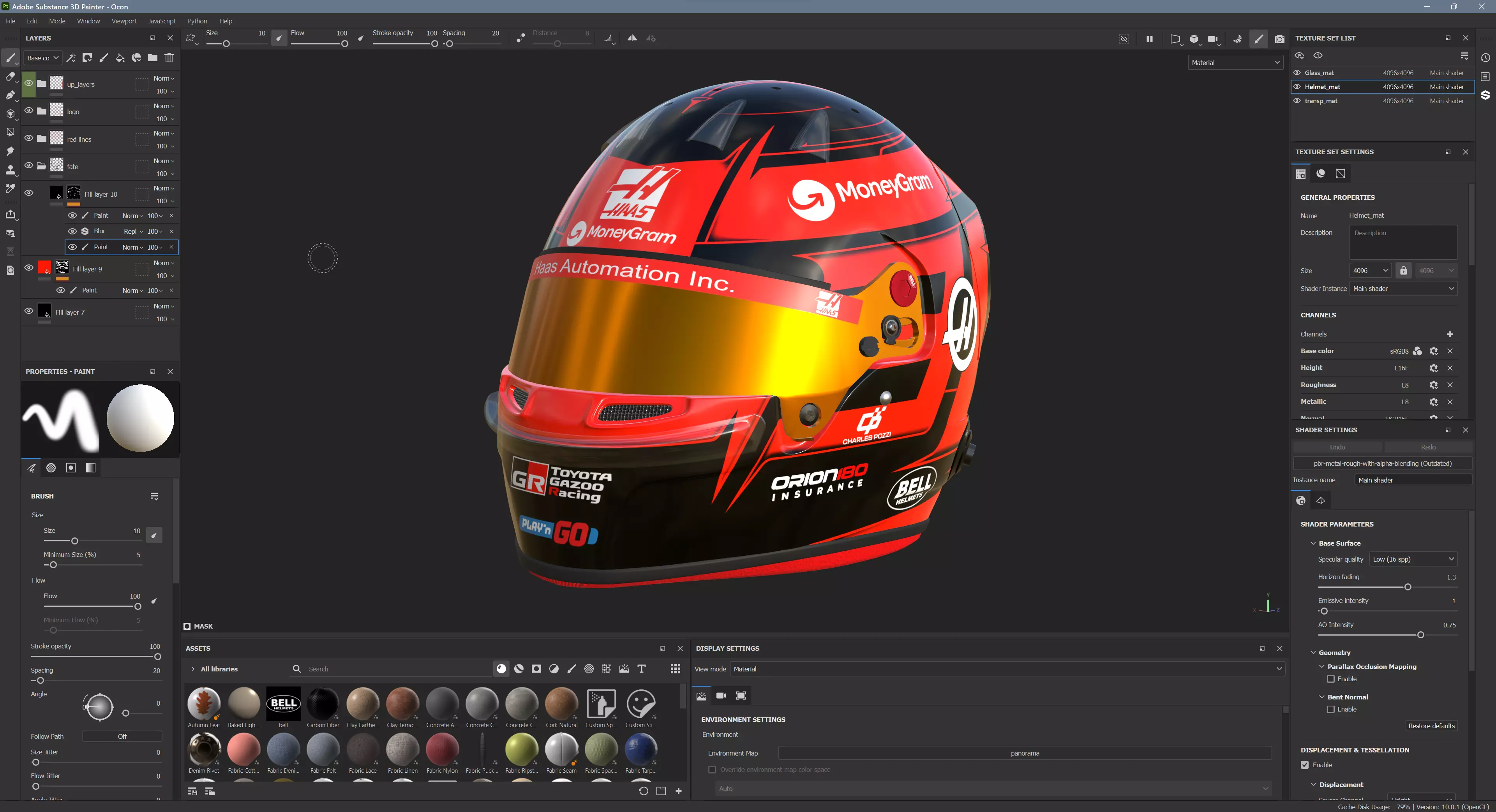Toggle visibility of Fill layer 10
This screenshot has width=1496, height=812.
coord(28,193)
